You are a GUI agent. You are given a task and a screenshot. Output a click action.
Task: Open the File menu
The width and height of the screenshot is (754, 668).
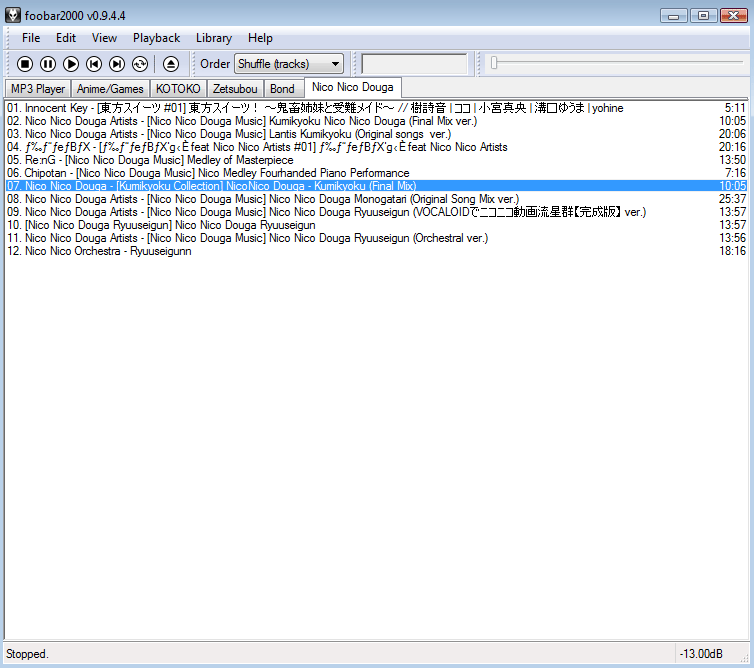click(31, 38)
